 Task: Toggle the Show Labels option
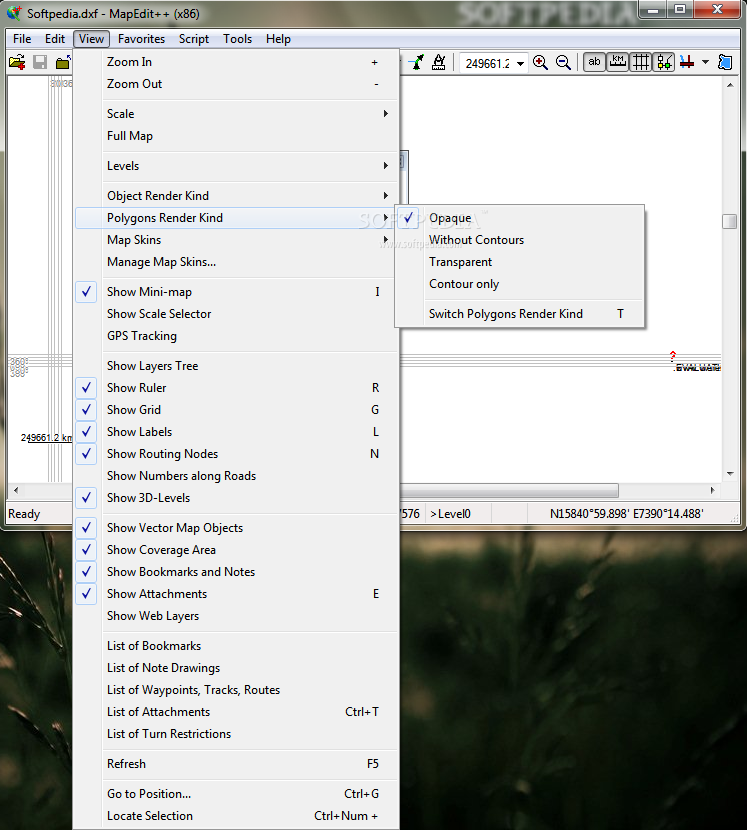(x=236, y=432)
